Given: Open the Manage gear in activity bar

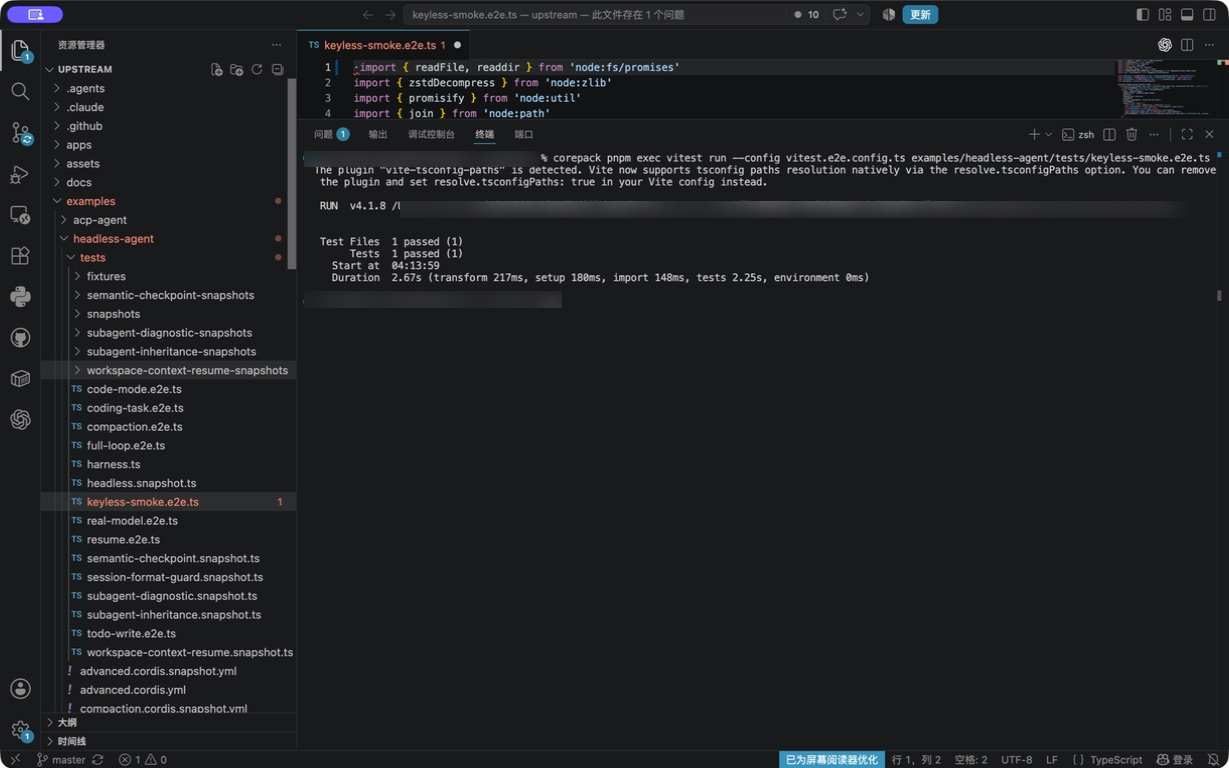Looking at the screenshot, I should click(x=20, y=731).
